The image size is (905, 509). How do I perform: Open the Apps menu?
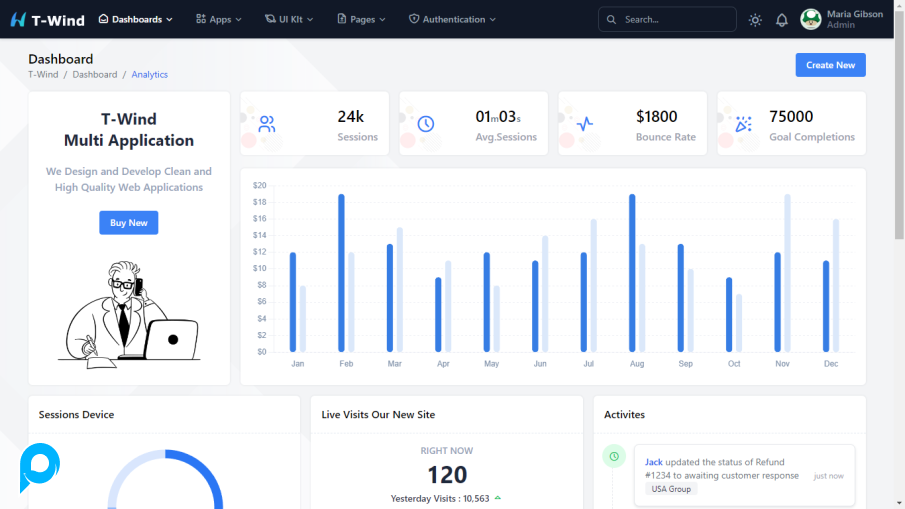[x=219, y=19]
